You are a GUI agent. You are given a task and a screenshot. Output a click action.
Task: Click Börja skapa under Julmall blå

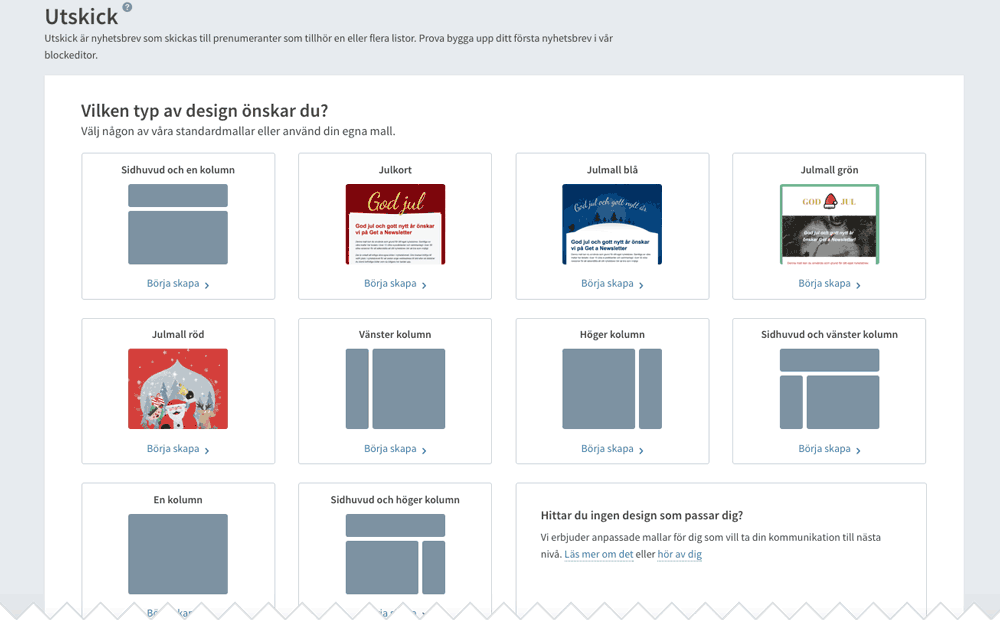(x=612, y=283)
